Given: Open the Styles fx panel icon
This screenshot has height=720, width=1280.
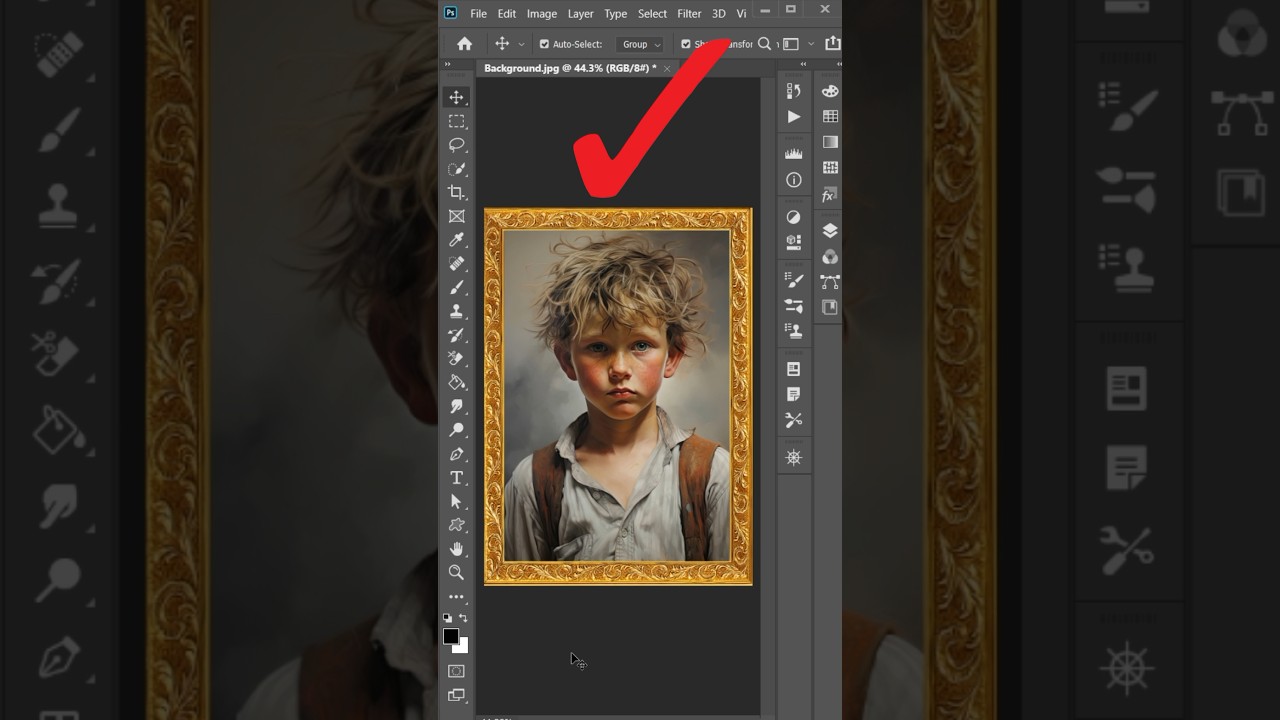Looking at the screenshot, I should pos(830,195).
